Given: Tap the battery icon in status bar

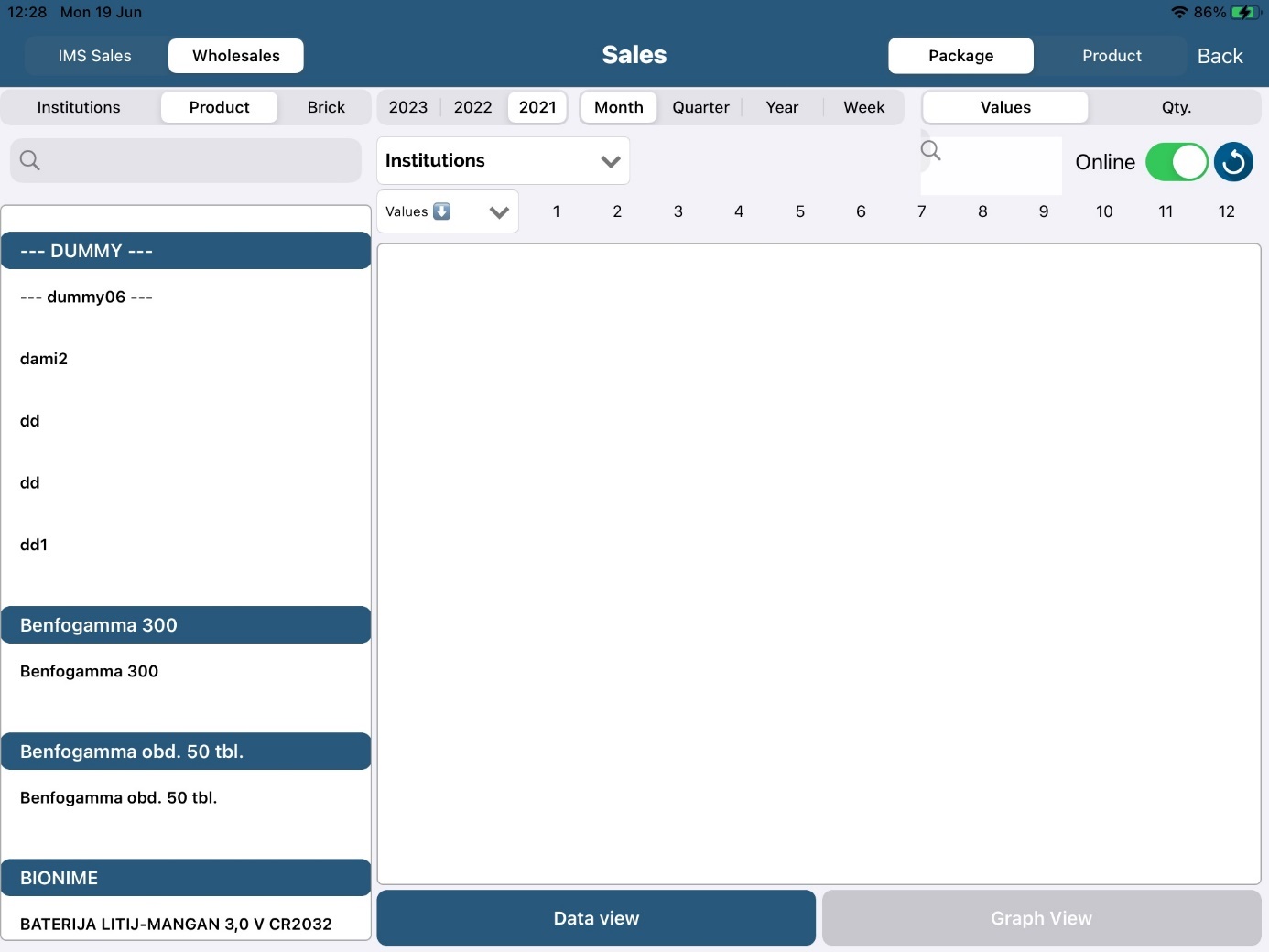Looking at the screenshot, I should 1245,13.
